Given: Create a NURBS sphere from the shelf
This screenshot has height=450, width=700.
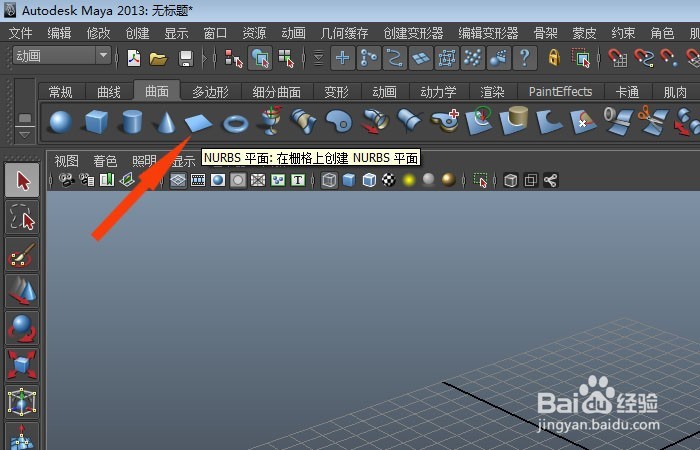Looking at the screenshot, I should (61, 122).
